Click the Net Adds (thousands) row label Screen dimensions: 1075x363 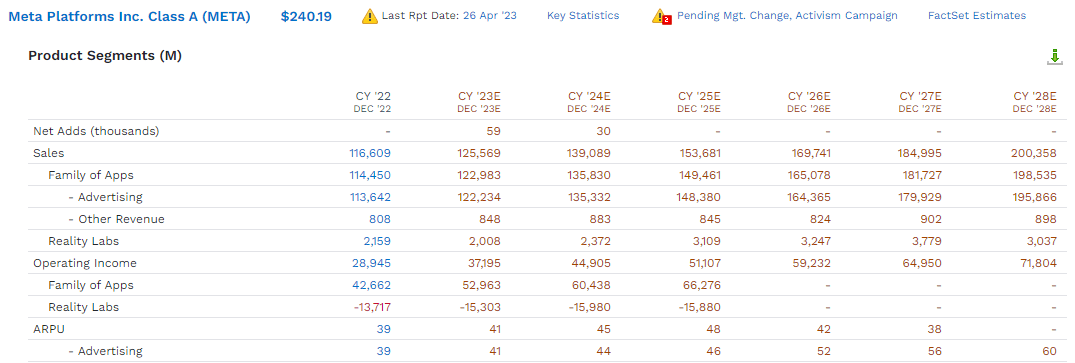click(96, 131)
